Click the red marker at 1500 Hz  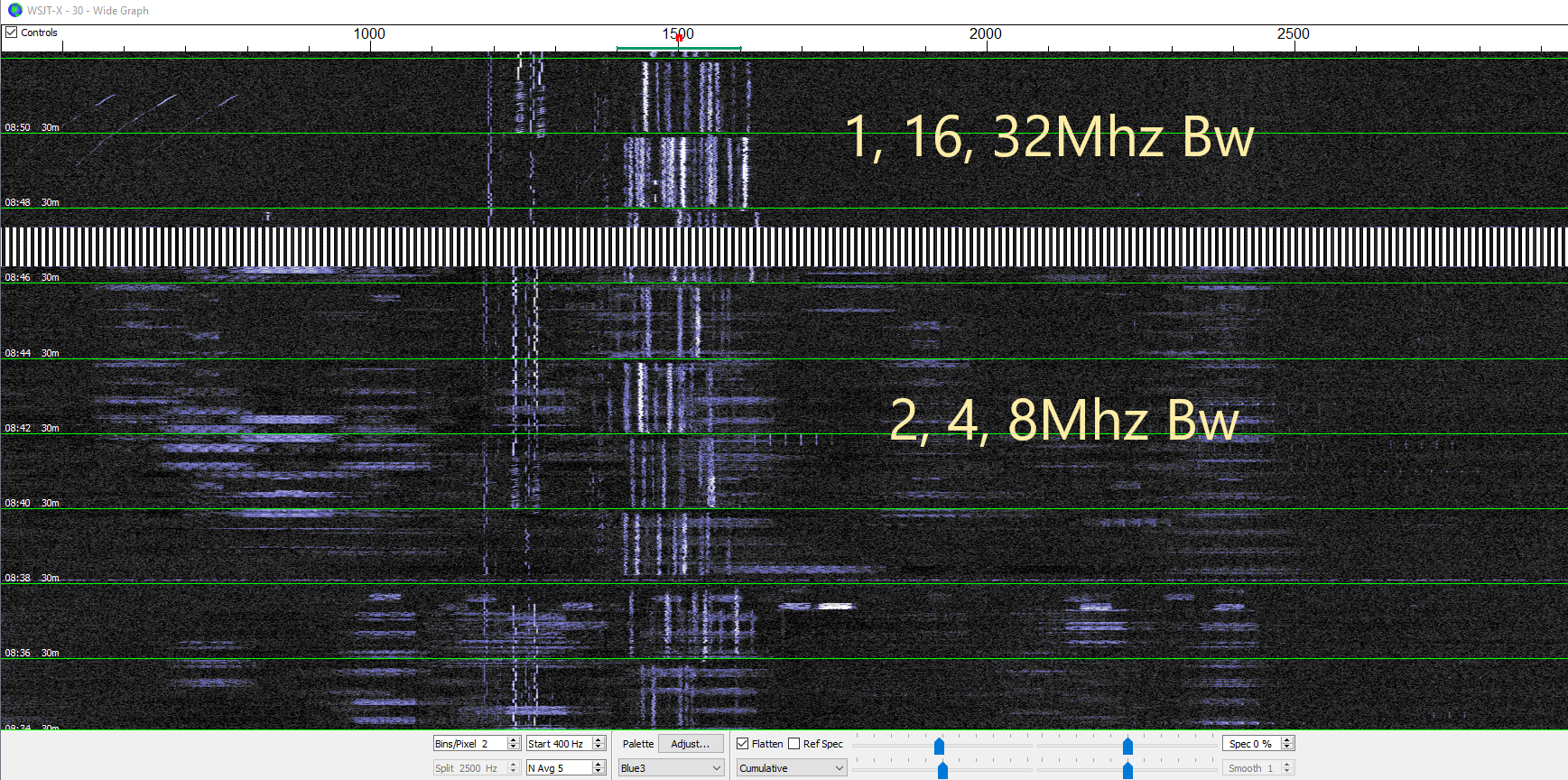(x=679, y=38)
